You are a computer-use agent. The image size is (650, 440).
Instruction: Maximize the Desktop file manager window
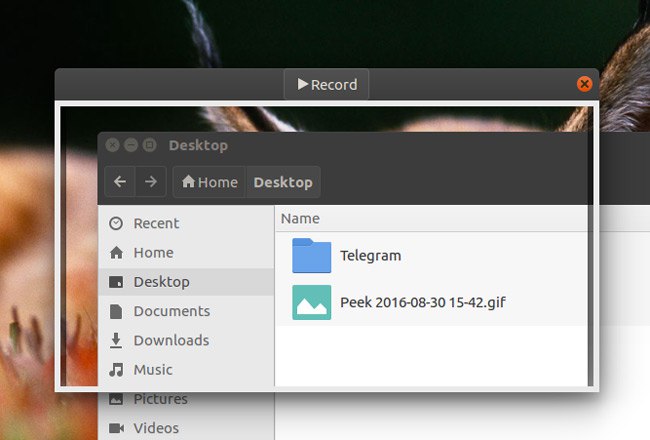[x=150, y=145]
